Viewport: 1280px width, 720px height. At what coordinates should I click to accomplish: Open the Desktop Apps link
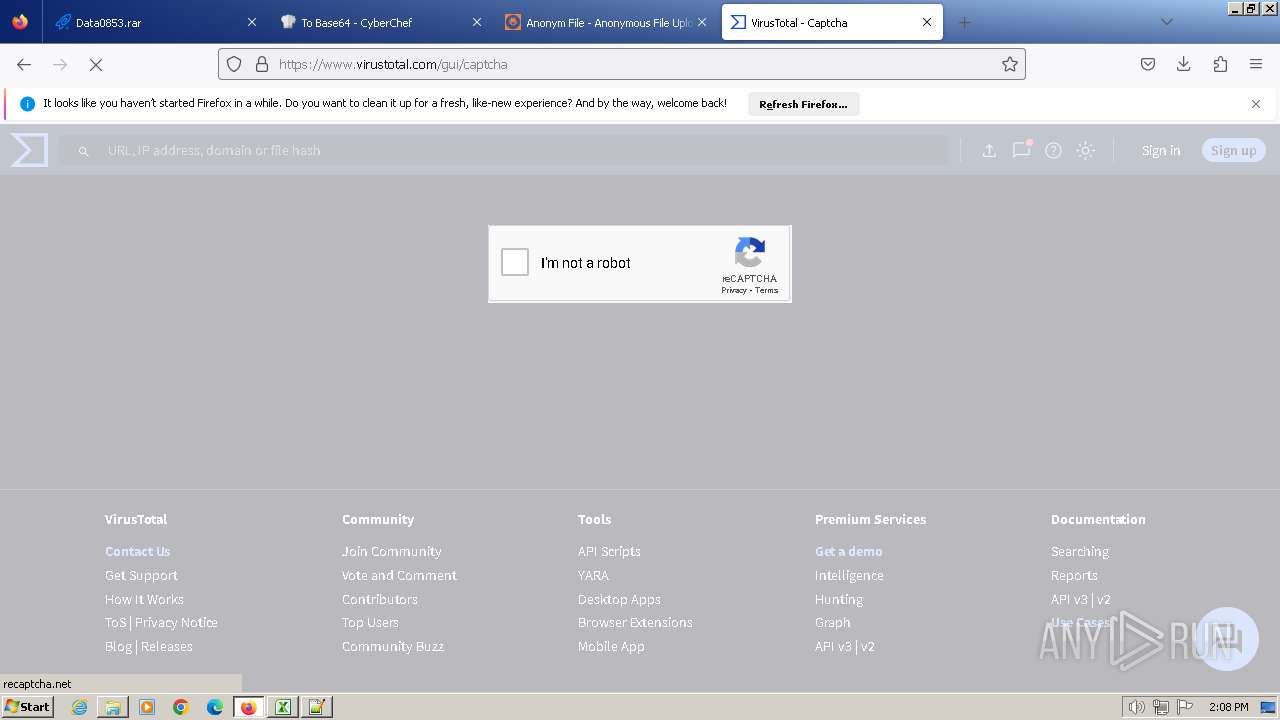619,599
